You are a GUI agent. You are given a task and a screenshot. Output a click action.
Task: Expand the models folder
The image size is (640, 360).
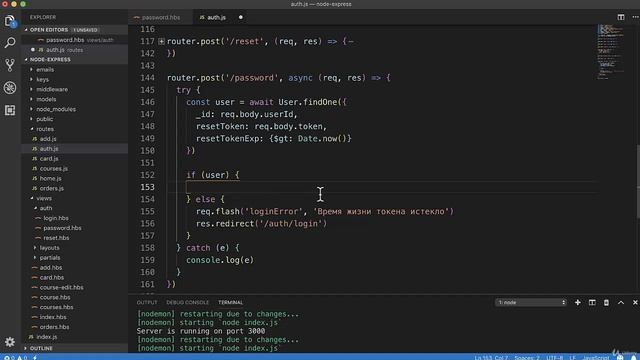coord(46,99)
